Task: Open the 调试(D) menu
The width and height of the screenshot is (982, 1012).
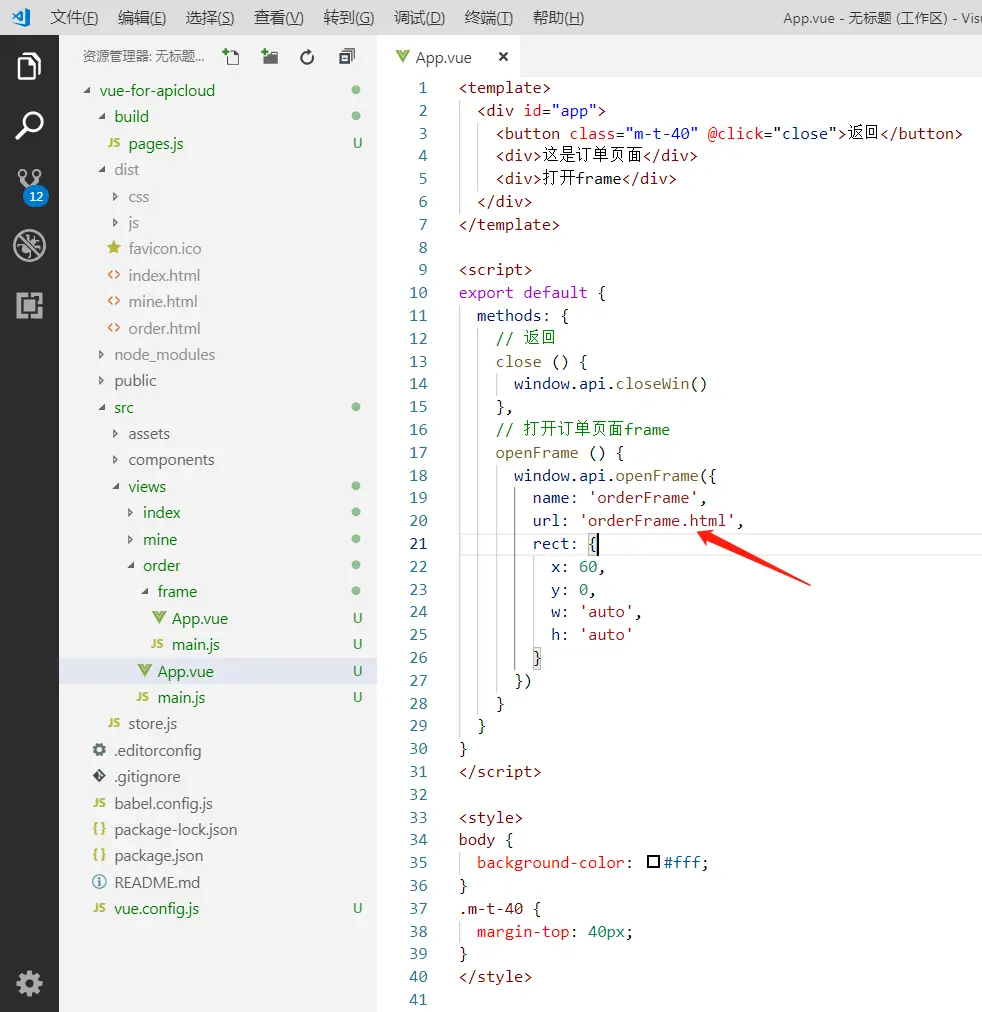Action: point(419,17)
